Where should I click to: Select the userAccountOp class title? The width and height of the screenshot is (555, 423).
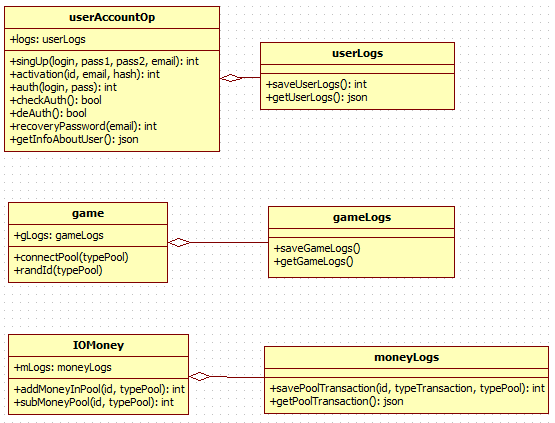112,17
